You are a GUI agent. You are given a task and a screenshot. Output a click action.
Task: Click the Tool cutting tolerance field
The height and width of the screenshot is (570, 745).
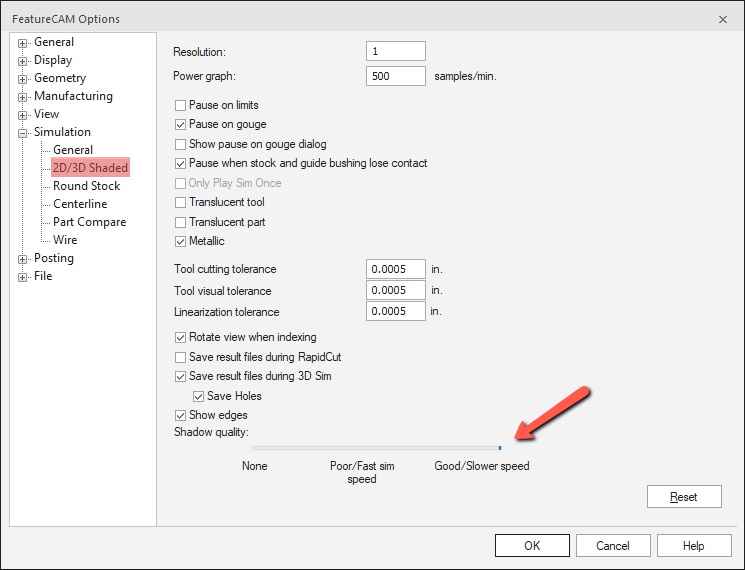pyautogui.click(x=396, y=269)
